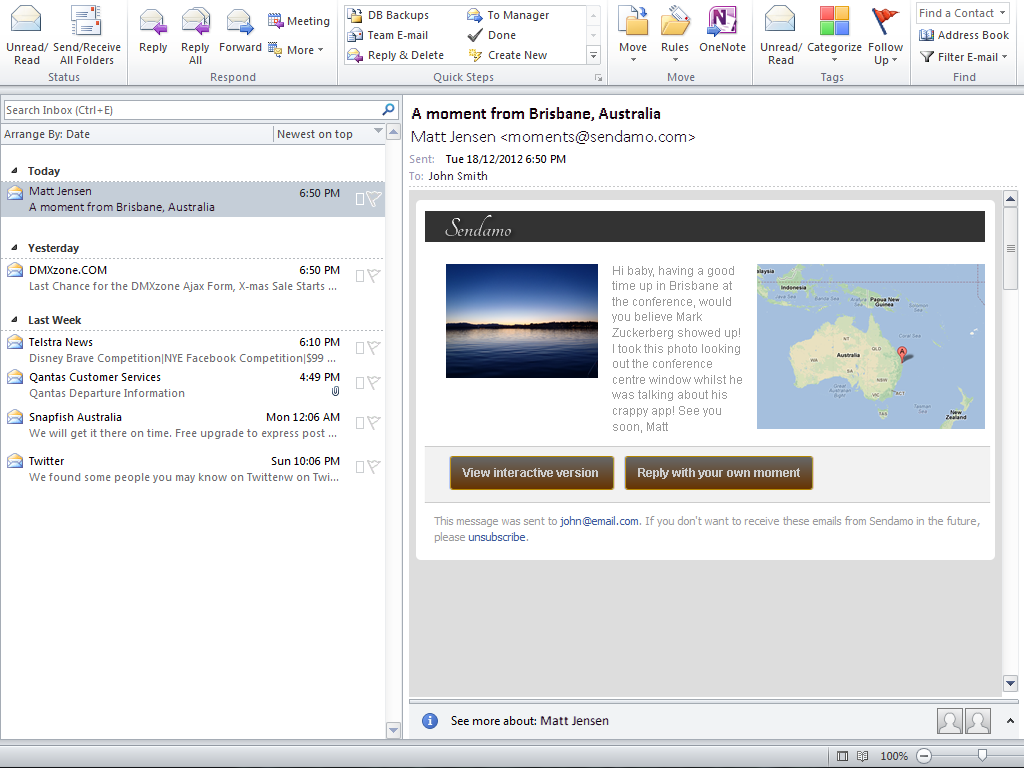Image resolution: width=1024 pixels, height=768 pixels.
Task: Click the unsubscribe link
Action: tap(496, 537)
